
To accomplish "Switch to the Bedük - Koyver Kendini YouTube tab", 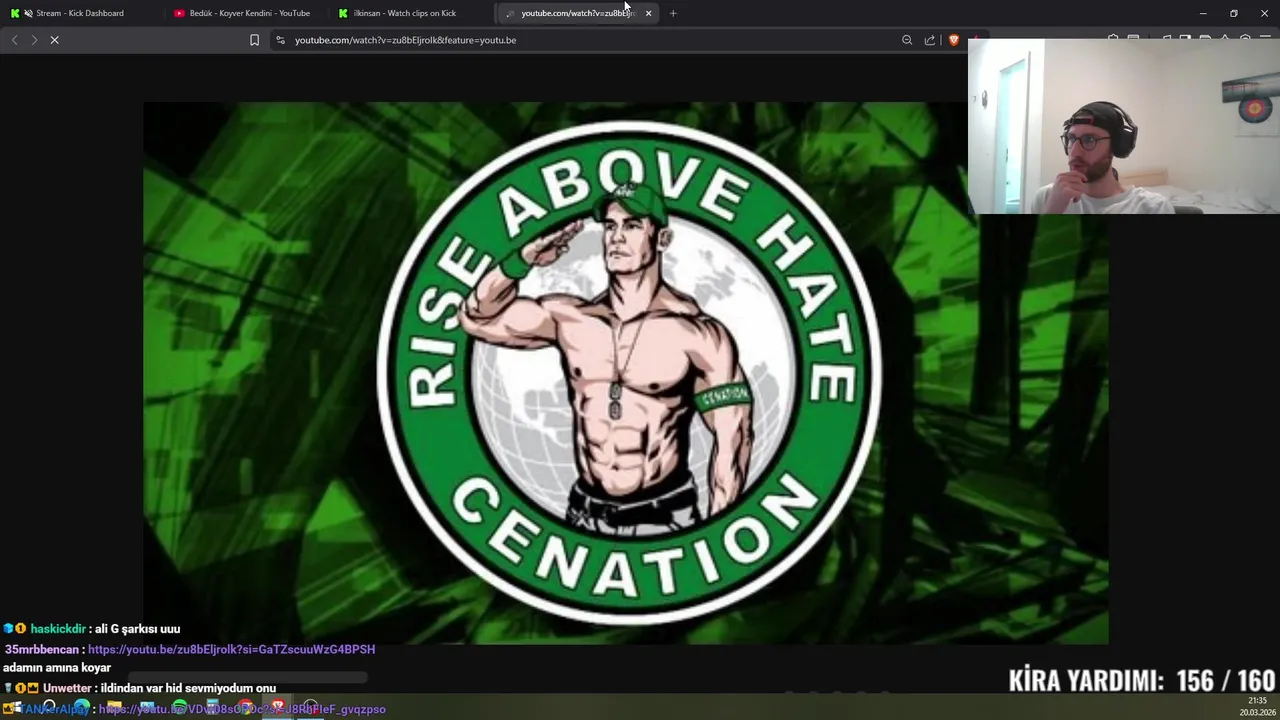I will tap(245, 13).
